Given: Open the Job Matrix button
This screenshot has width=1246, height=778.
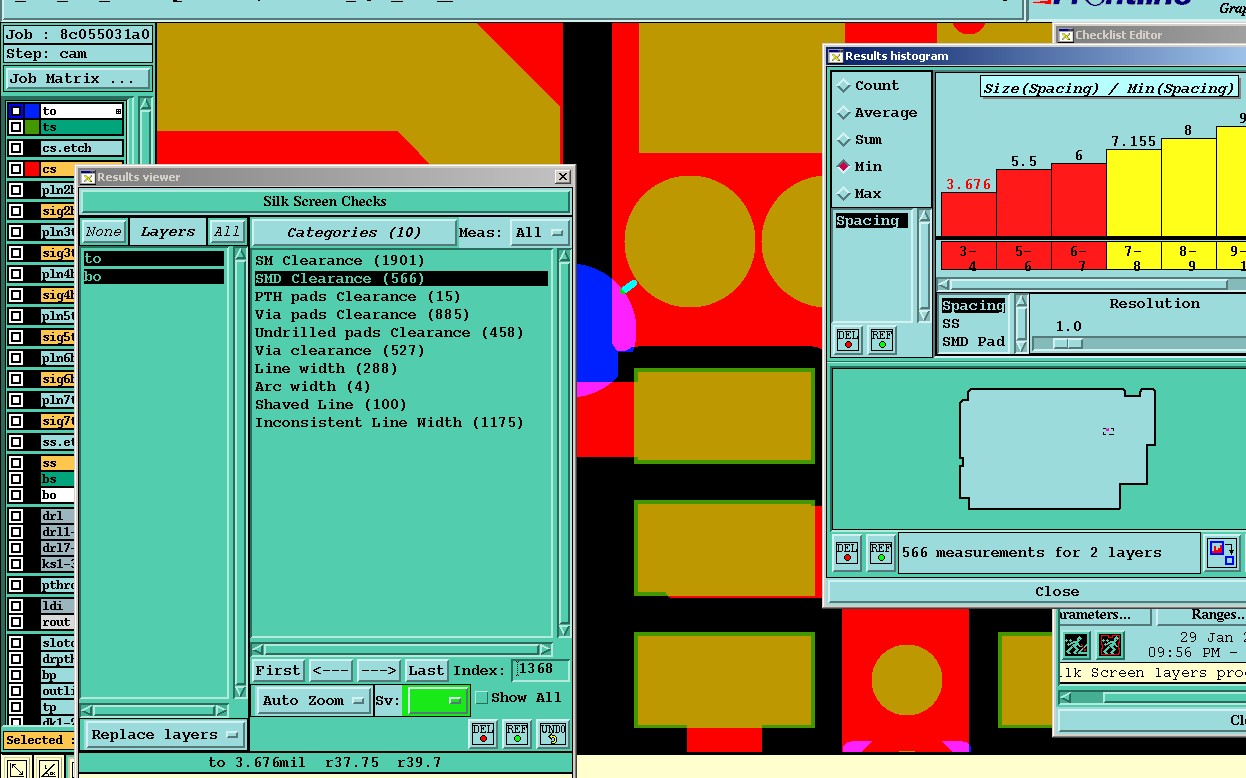Looking at the screenshot, I should [x=78, y=79].
